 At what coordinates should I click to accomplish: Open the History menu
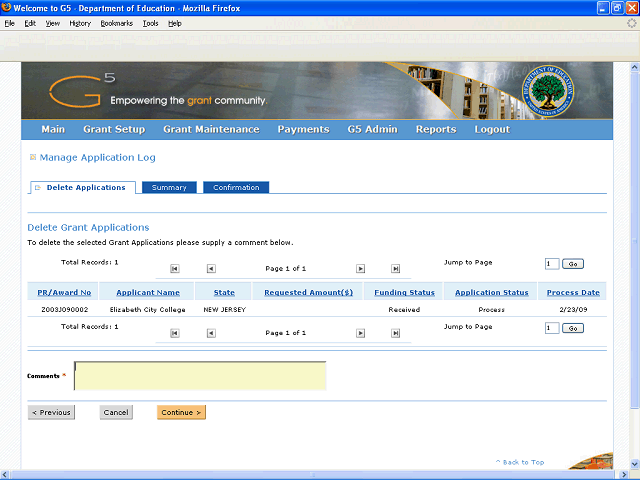pos(80,23)
